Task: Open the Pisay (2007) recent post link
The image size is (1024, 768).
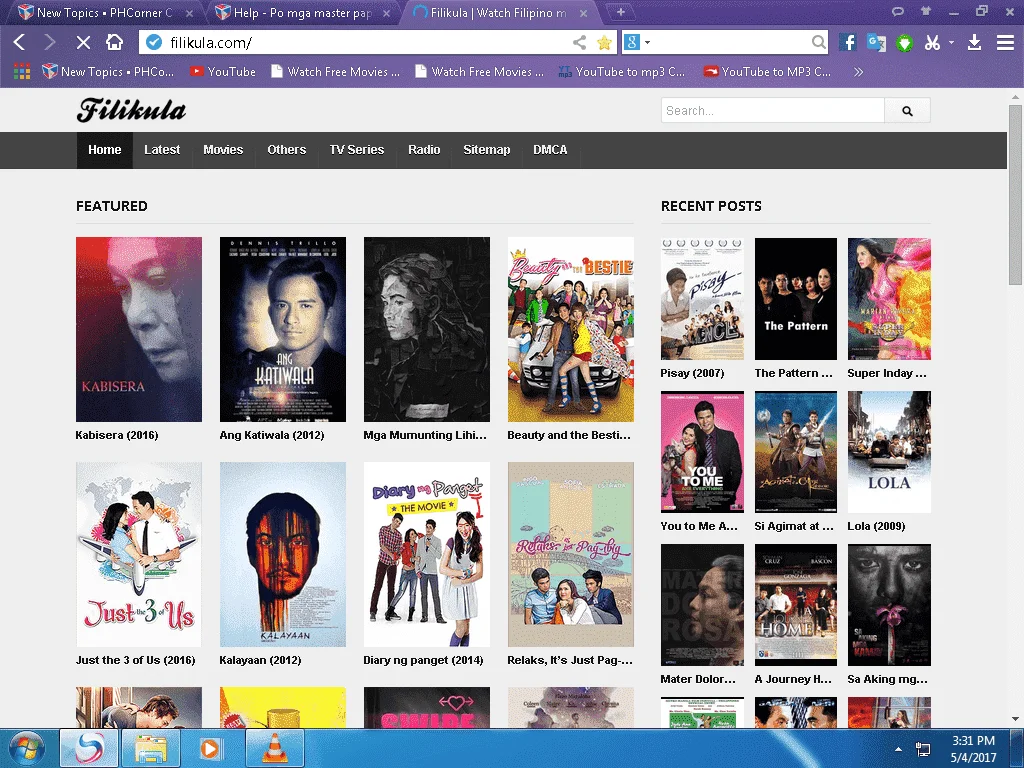Action: click(x=692, y=374)
